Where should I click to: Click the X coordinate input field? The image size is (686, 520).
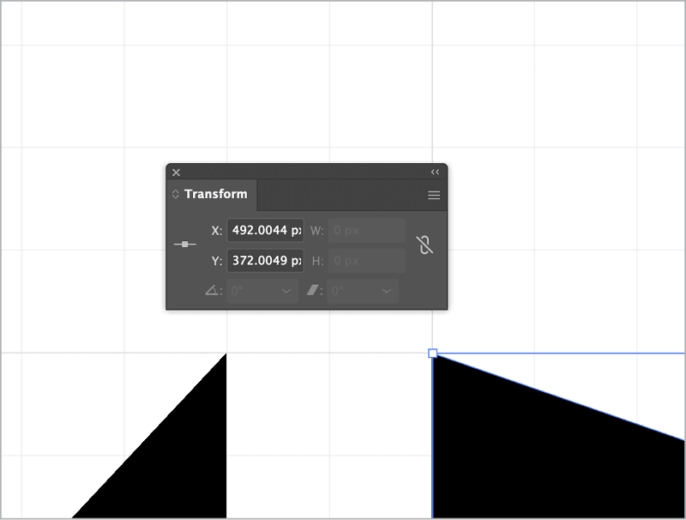[265, 230]
